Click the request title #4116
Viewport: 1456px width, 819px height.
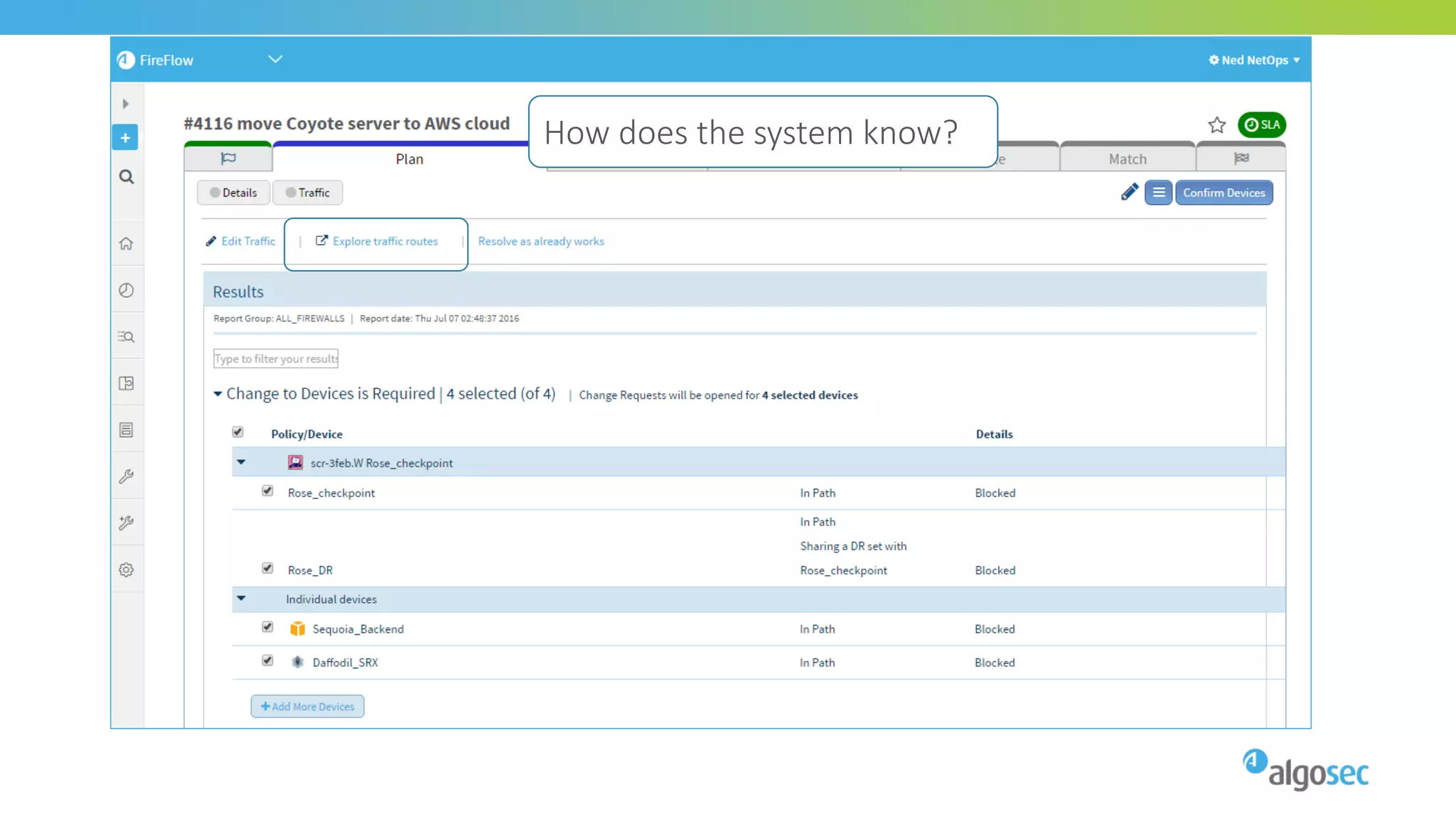(347, 124)
